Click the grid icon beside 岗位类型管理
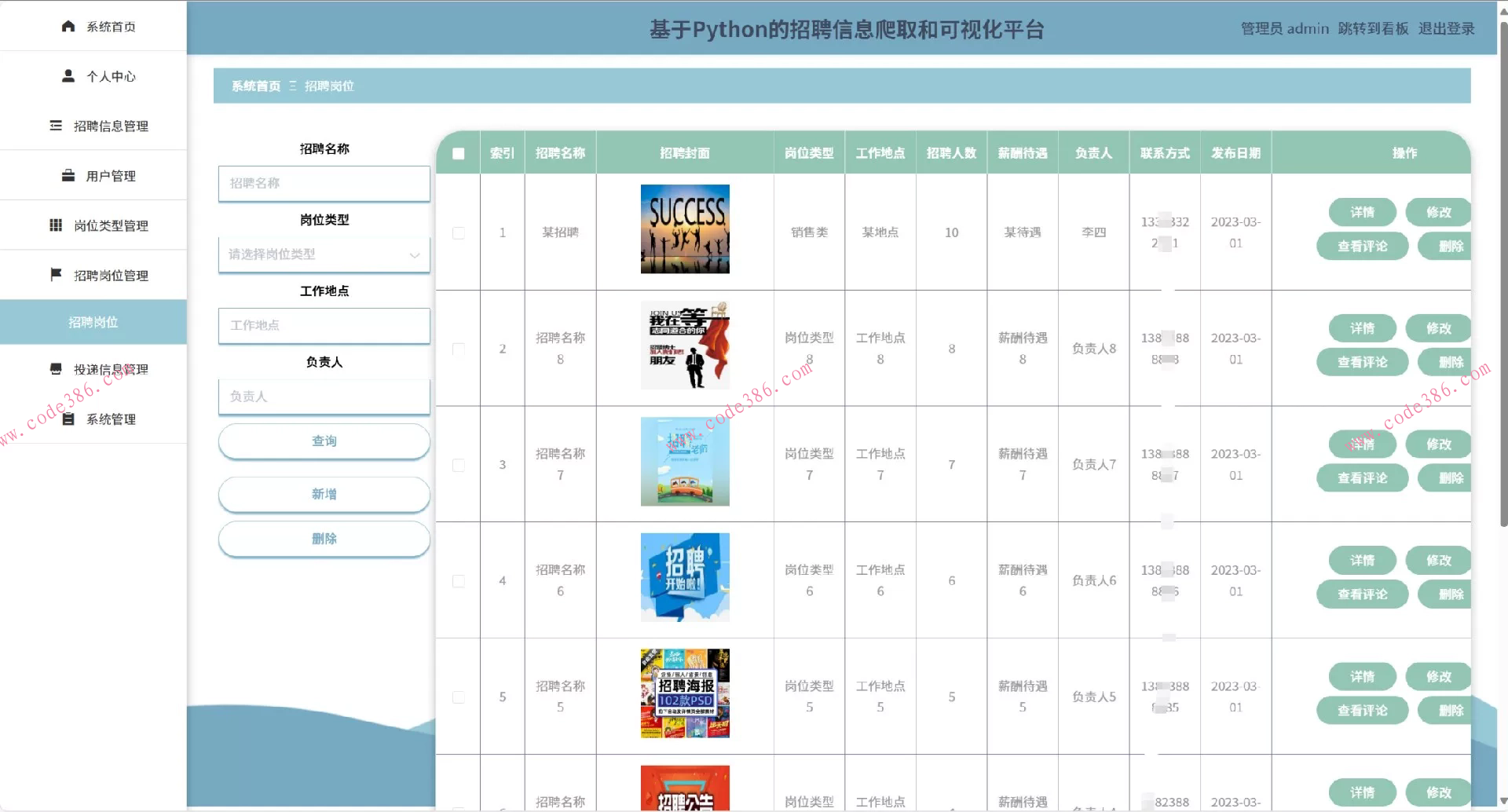Screen dimensions: 1508x812 pos(56,225)
